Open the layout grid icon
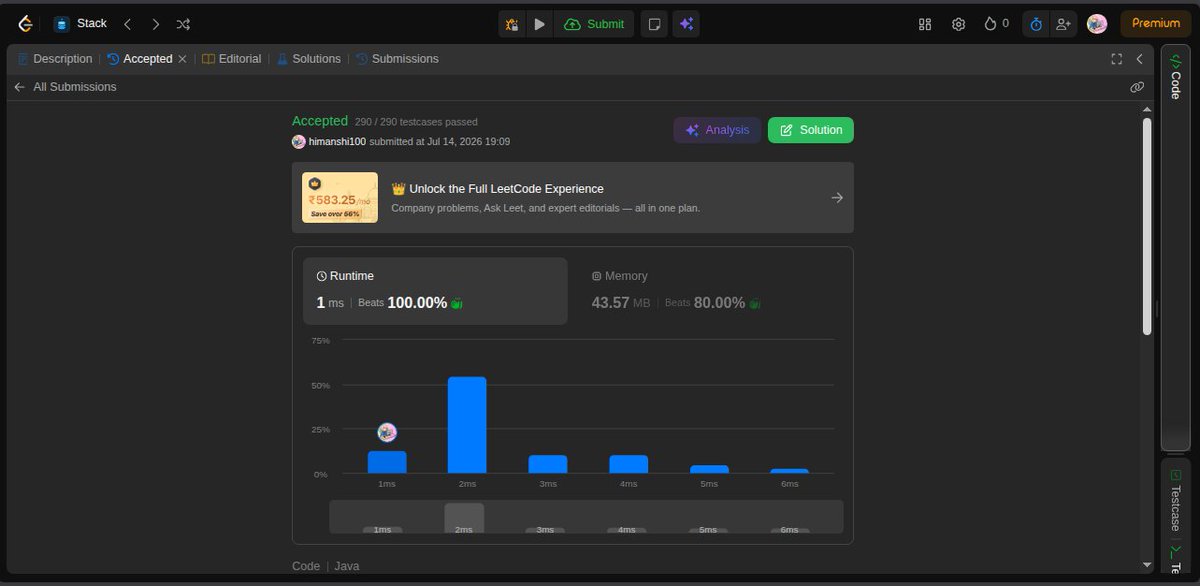This screenshot has height=586, width=1200. [x=925, y=24]
